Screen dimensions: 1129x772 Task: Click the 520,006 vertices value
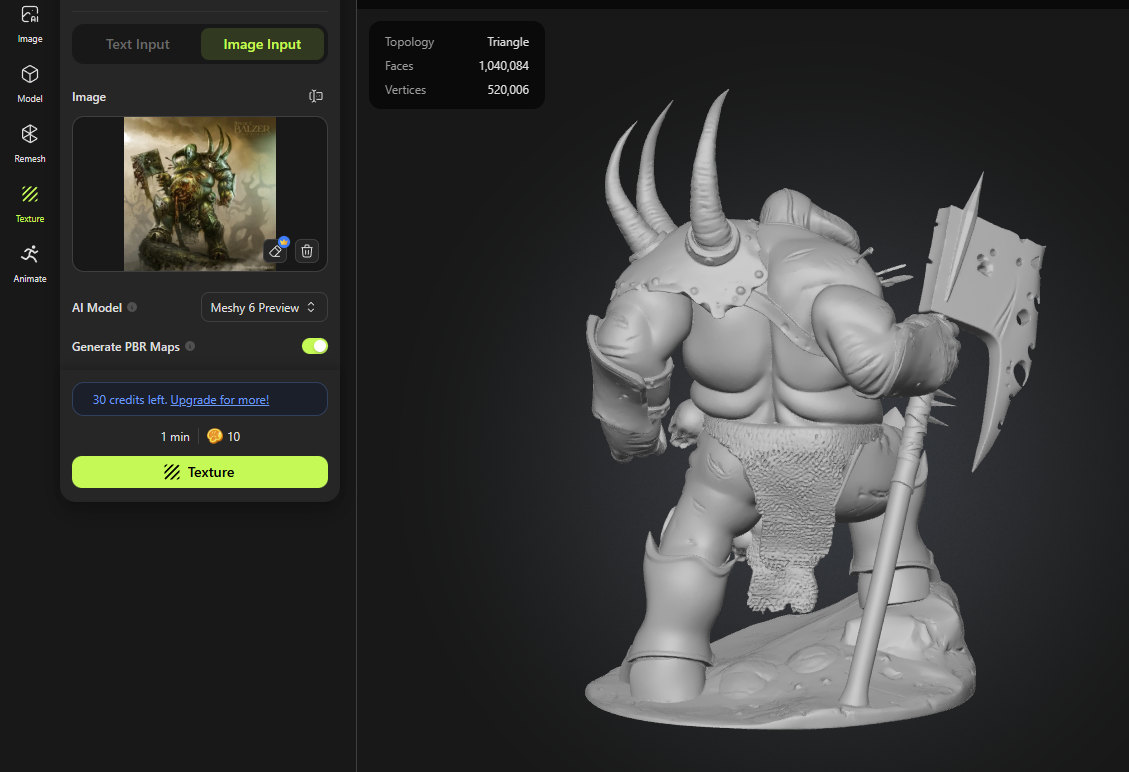click(x=508, y=89)
